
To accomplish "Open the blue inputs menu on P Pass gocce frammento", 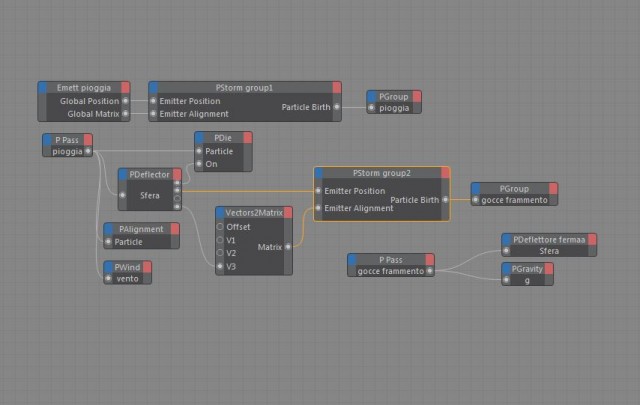I will pos(352,260).
